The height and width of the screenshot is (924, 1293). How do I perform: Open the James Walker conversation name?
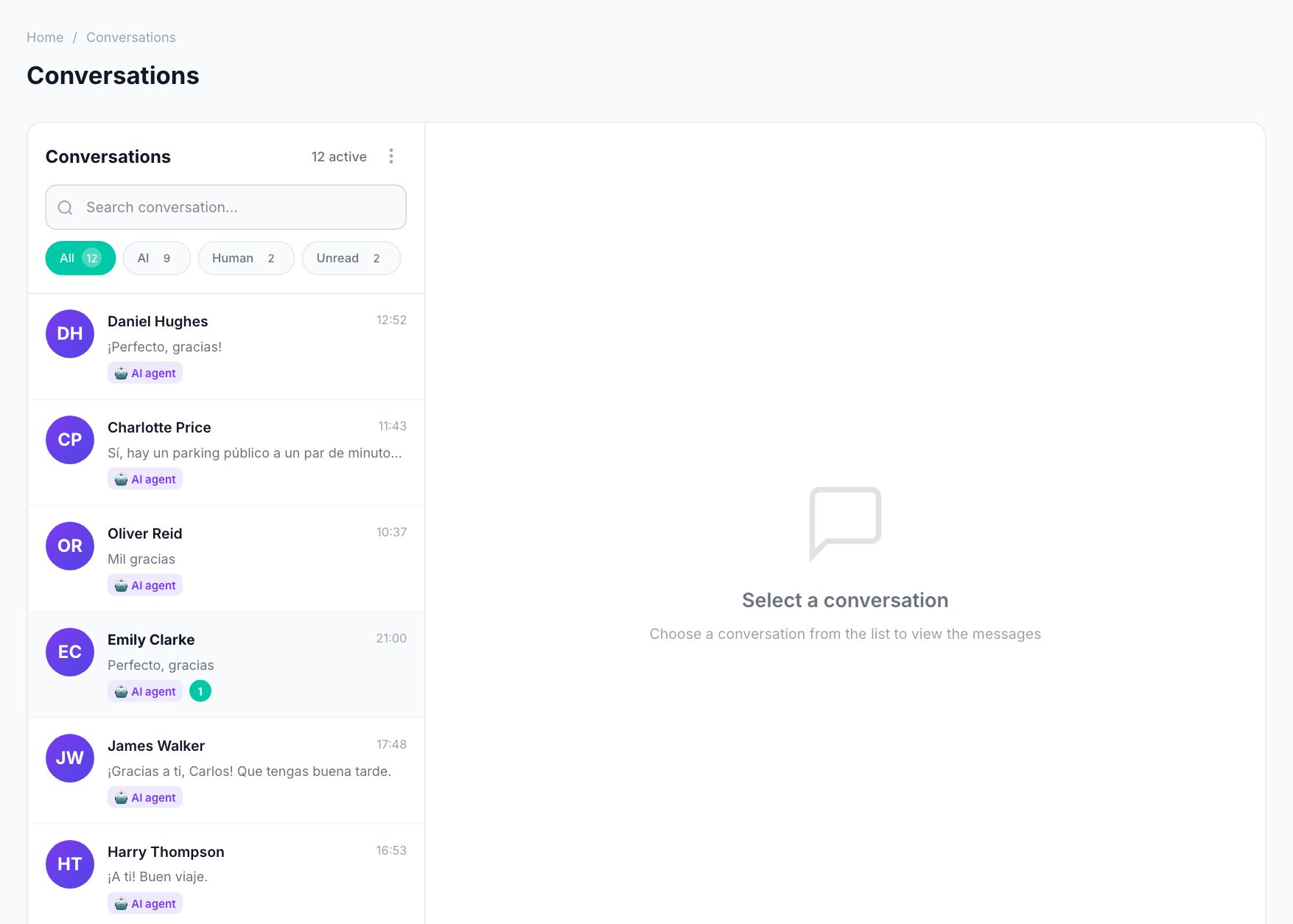(156, 746)
